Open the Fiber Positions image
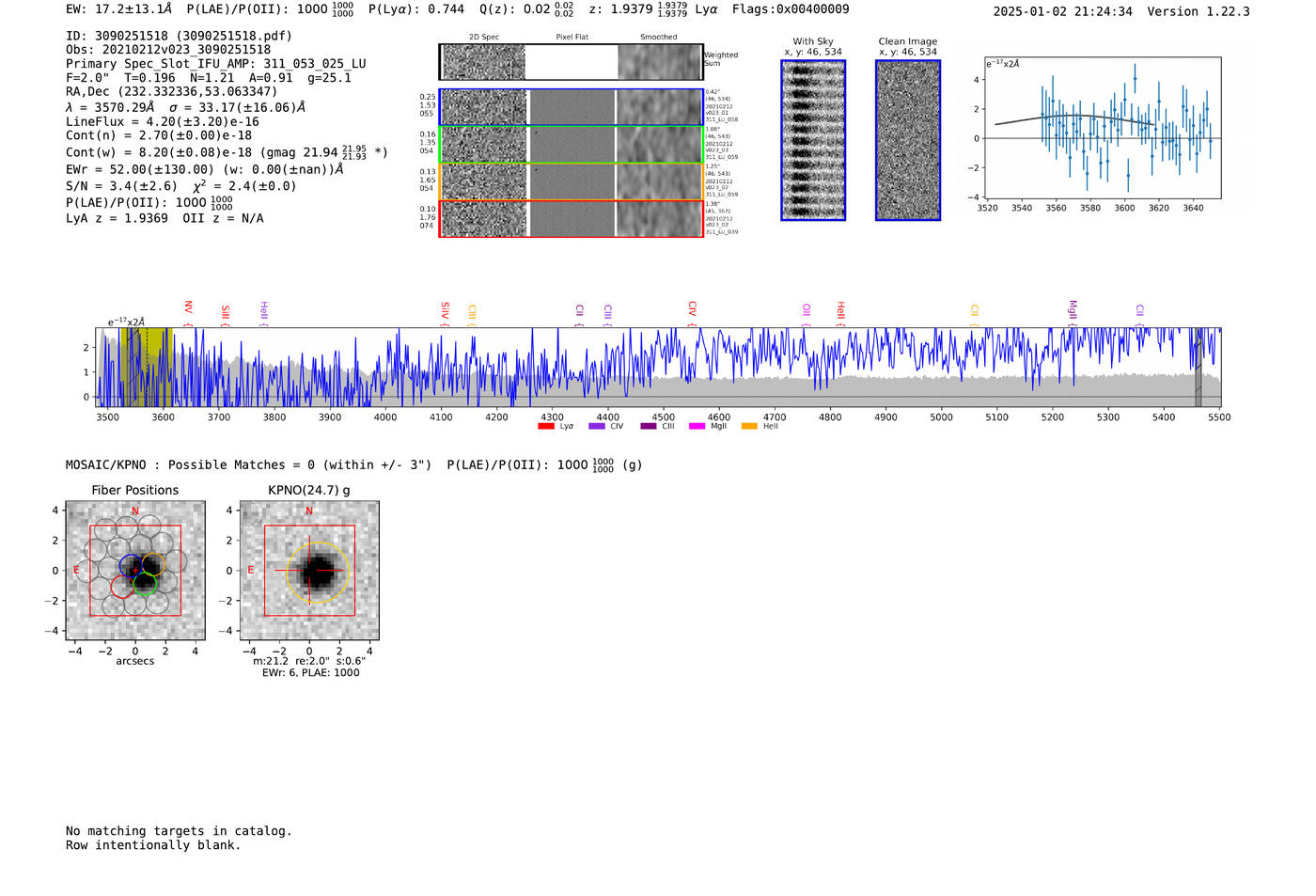This screenshot has height=896, width=1316. [x=135, y=571]
